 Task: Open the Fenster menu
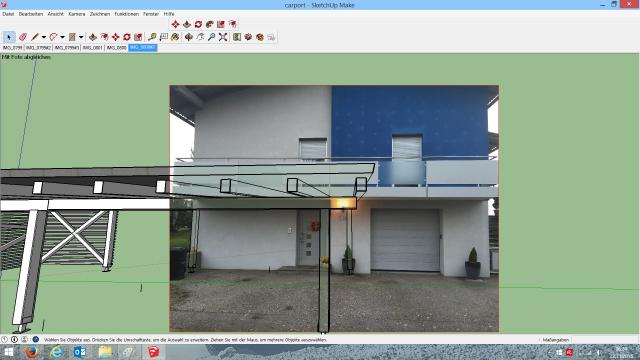click(x=151, y=14)
